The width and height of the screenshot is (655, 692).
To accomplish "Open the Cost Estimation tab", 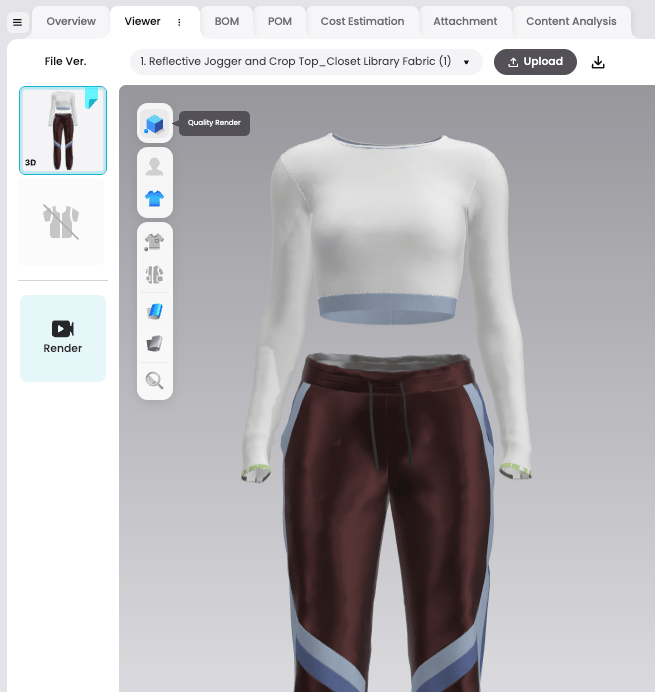I will pos(362,22).
